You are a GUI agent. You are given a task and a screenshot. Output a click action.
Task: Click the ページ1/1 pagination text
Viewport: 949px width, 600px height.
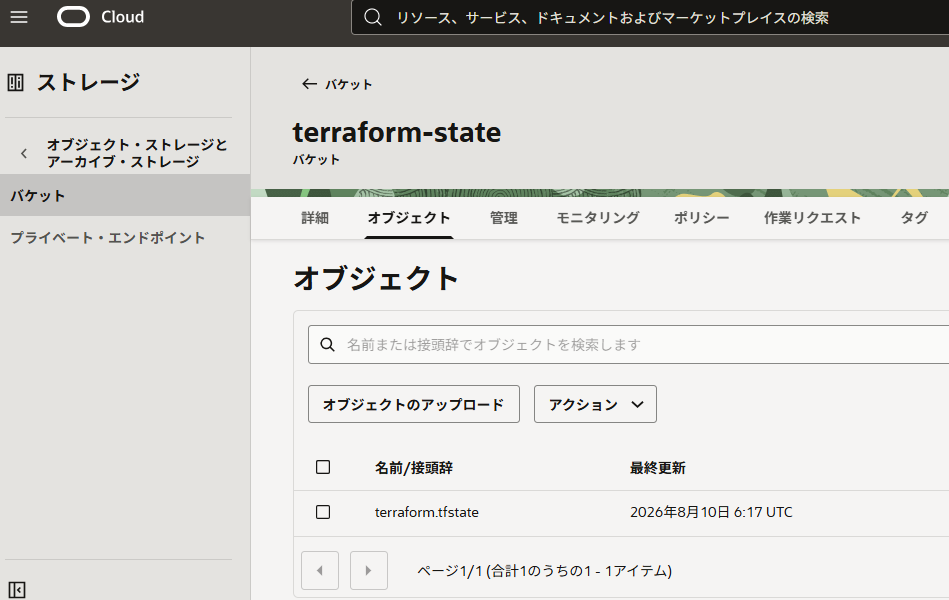point(545,571)
